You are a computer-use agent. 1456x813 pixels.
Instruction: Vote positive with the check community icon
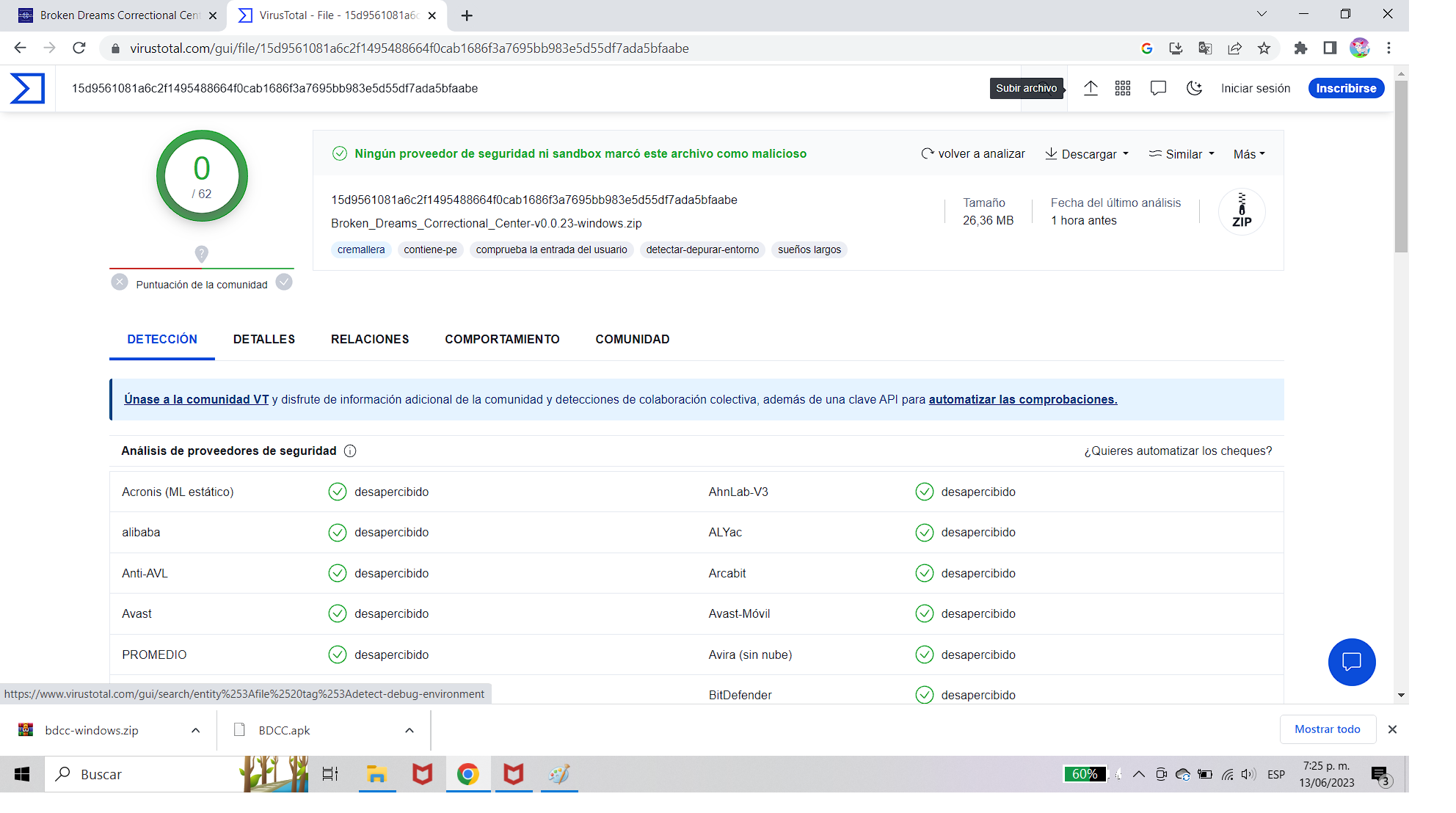tap(284, 282)
